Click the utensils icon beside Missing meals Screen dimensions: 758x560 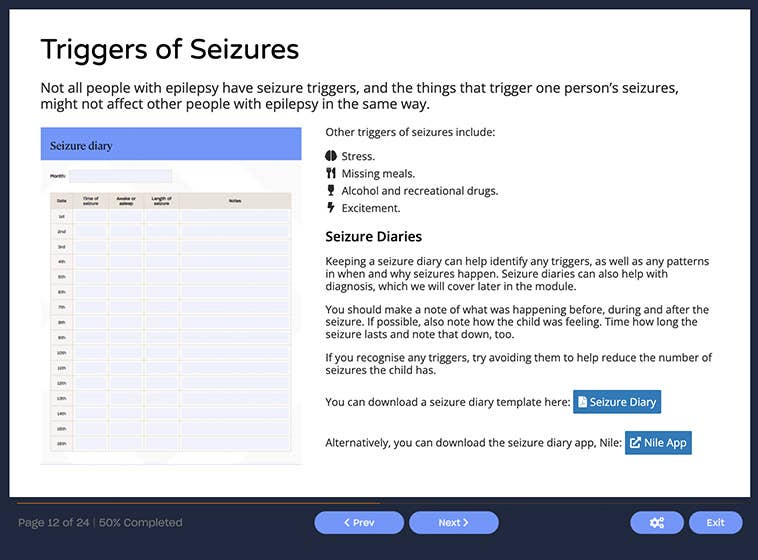[331, 173]
